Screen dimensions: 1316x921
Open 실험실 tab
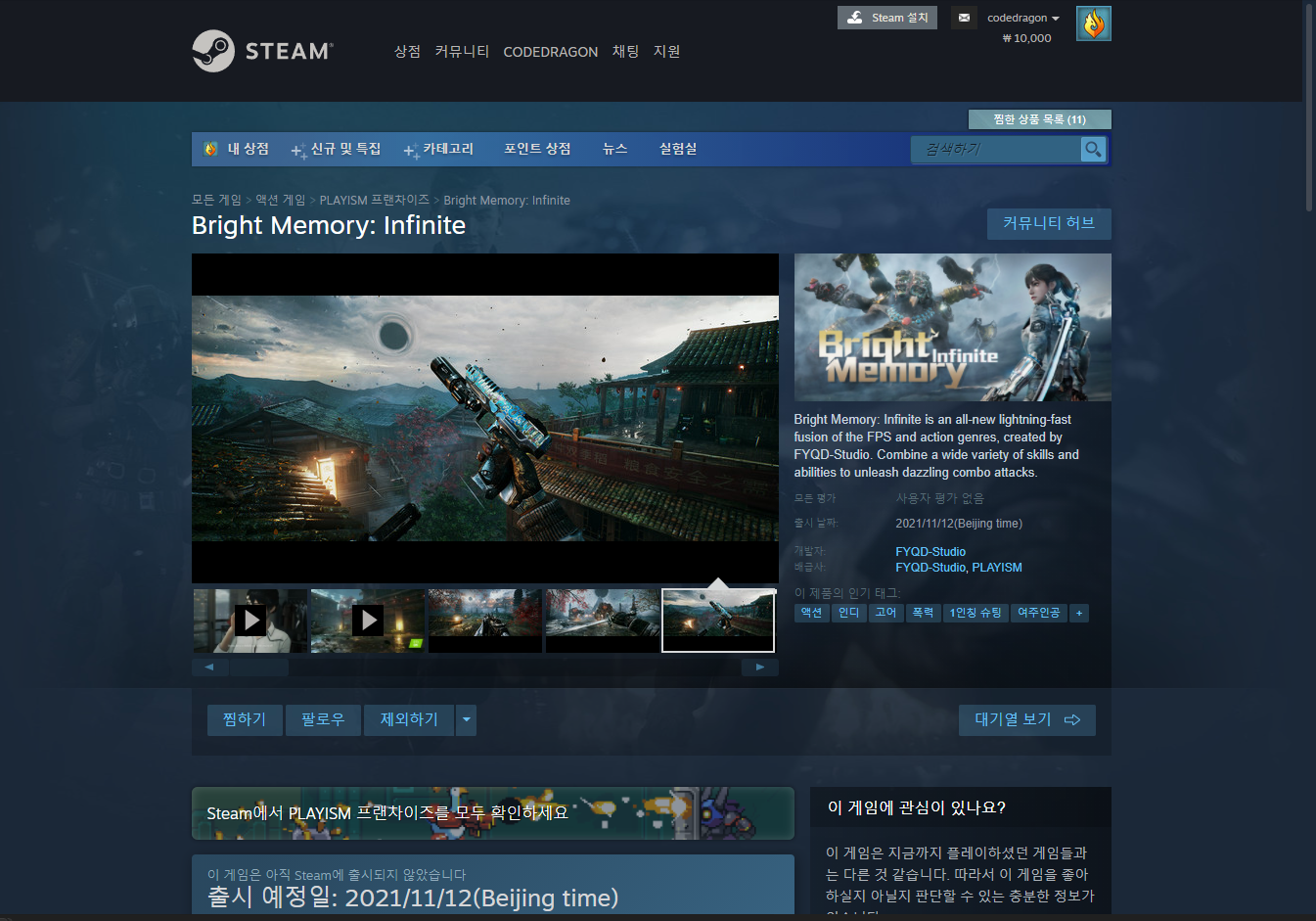[678, 149]
